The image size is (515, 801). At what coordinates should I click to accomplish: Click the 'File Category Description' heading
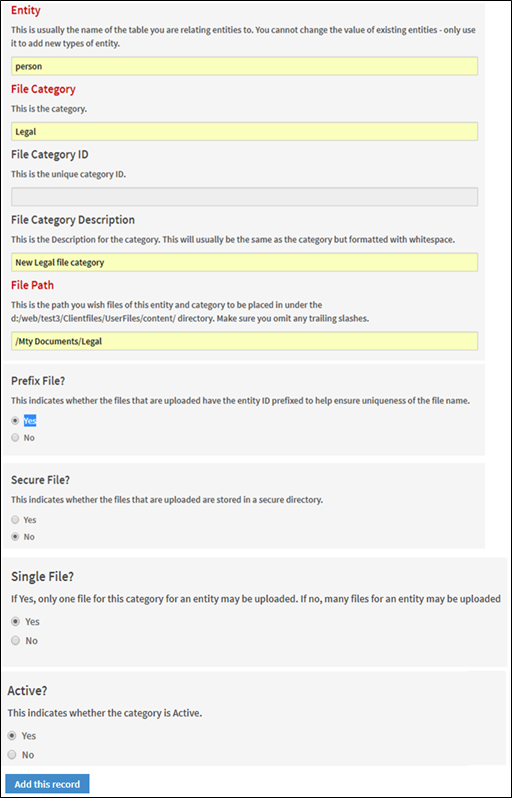click(x=73, y=220)
